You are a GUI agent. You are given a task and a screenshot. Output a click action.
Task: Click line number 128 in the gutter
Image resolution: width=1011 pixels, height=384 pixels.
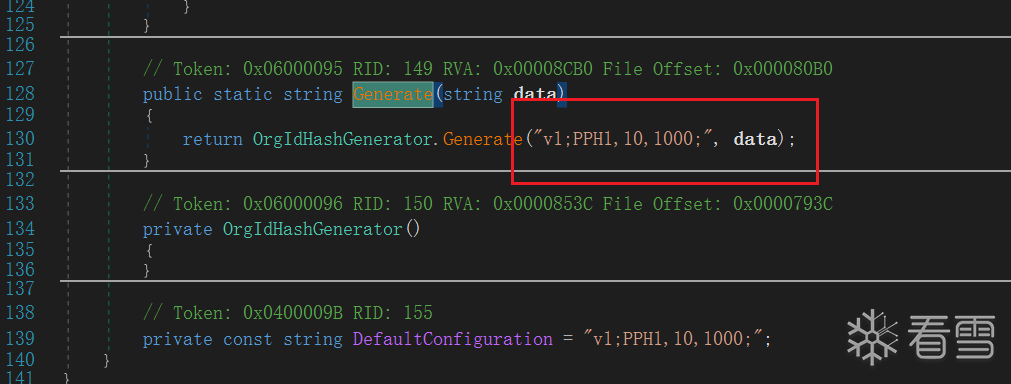tap(21, 94)
